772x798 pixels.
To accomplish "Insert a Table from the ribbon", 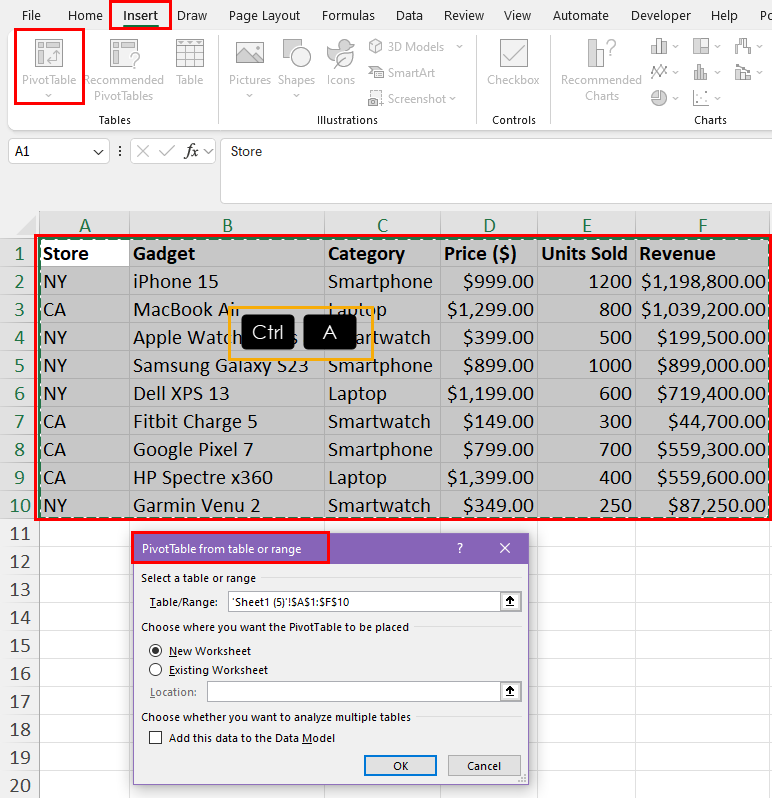I will click(190, 63).
